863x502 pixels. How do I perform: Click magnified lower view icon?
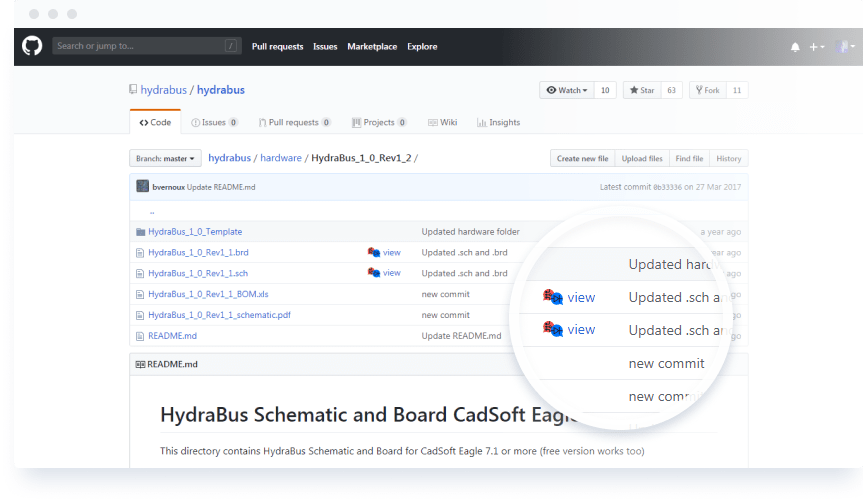[553, 329]
